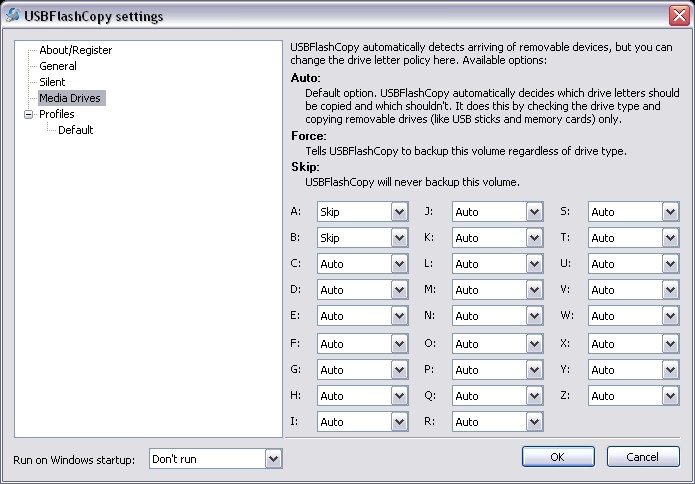Click the USBFlashCopy title bar app icon

[12, 15]
